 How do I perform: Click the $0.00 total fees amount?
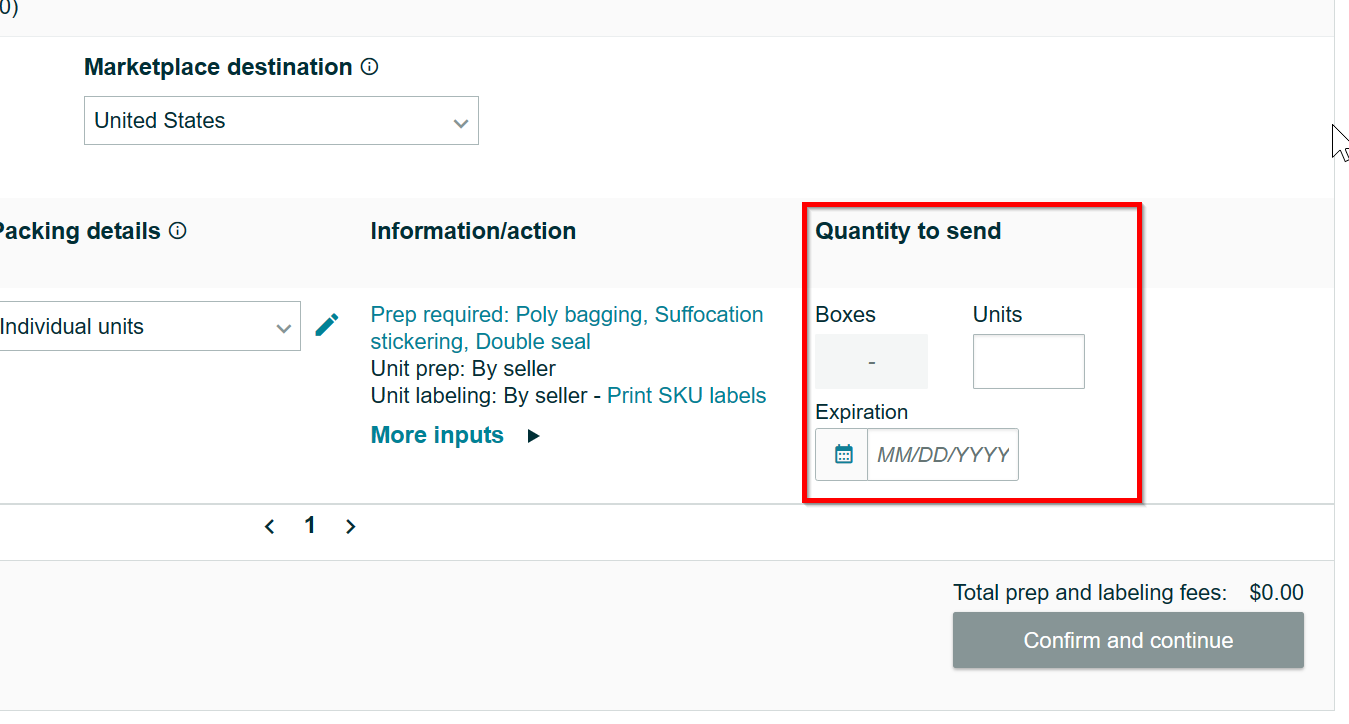click(1276, 593)
